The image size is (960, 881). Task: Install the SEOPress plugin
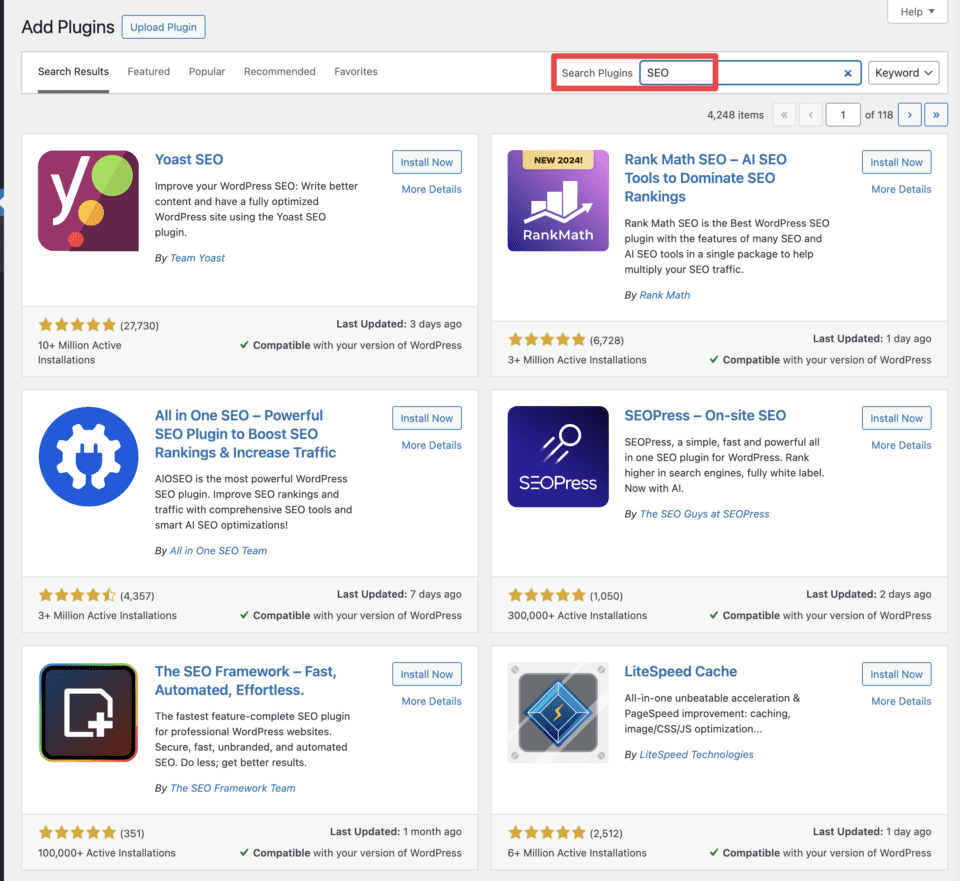[896, 418]
